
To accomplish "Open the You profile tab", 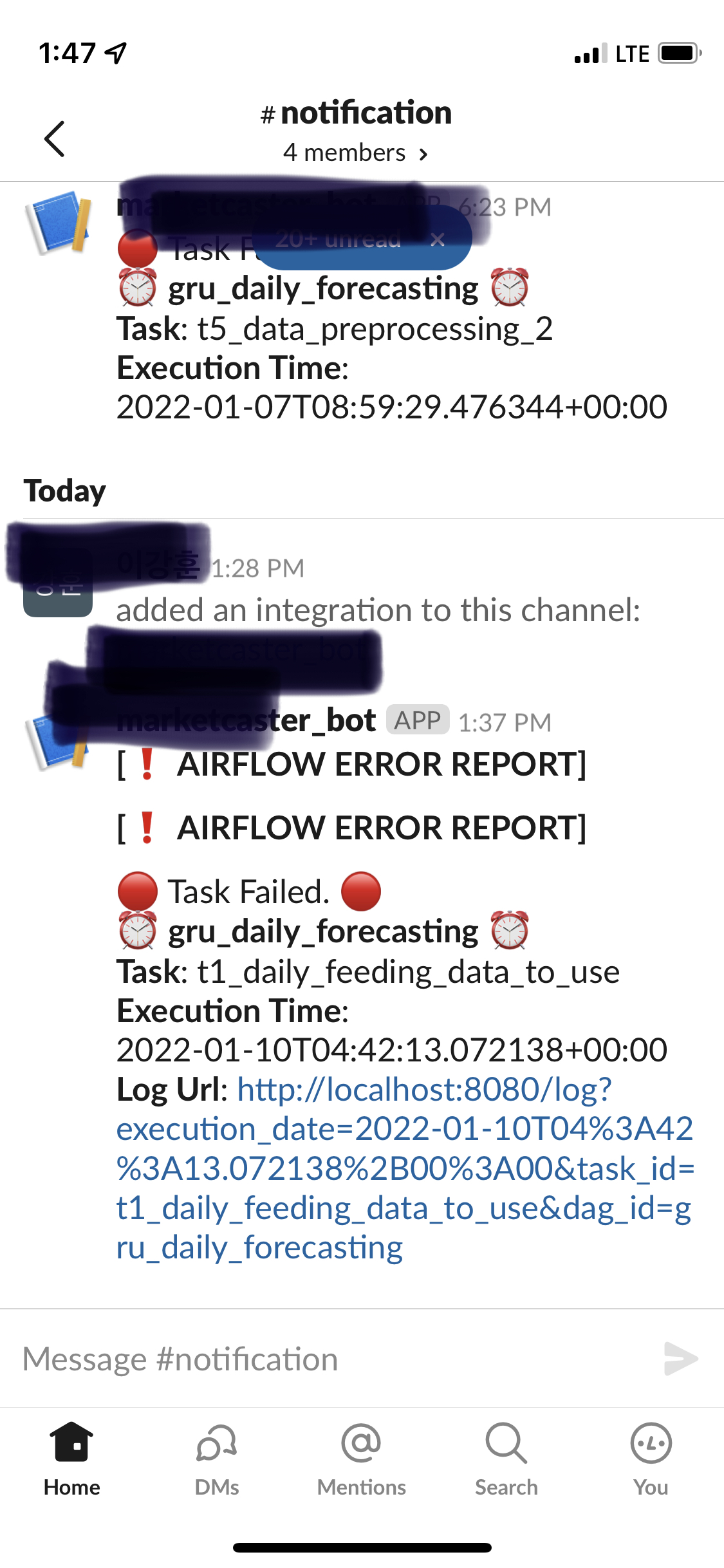I will coord(651,1460).
